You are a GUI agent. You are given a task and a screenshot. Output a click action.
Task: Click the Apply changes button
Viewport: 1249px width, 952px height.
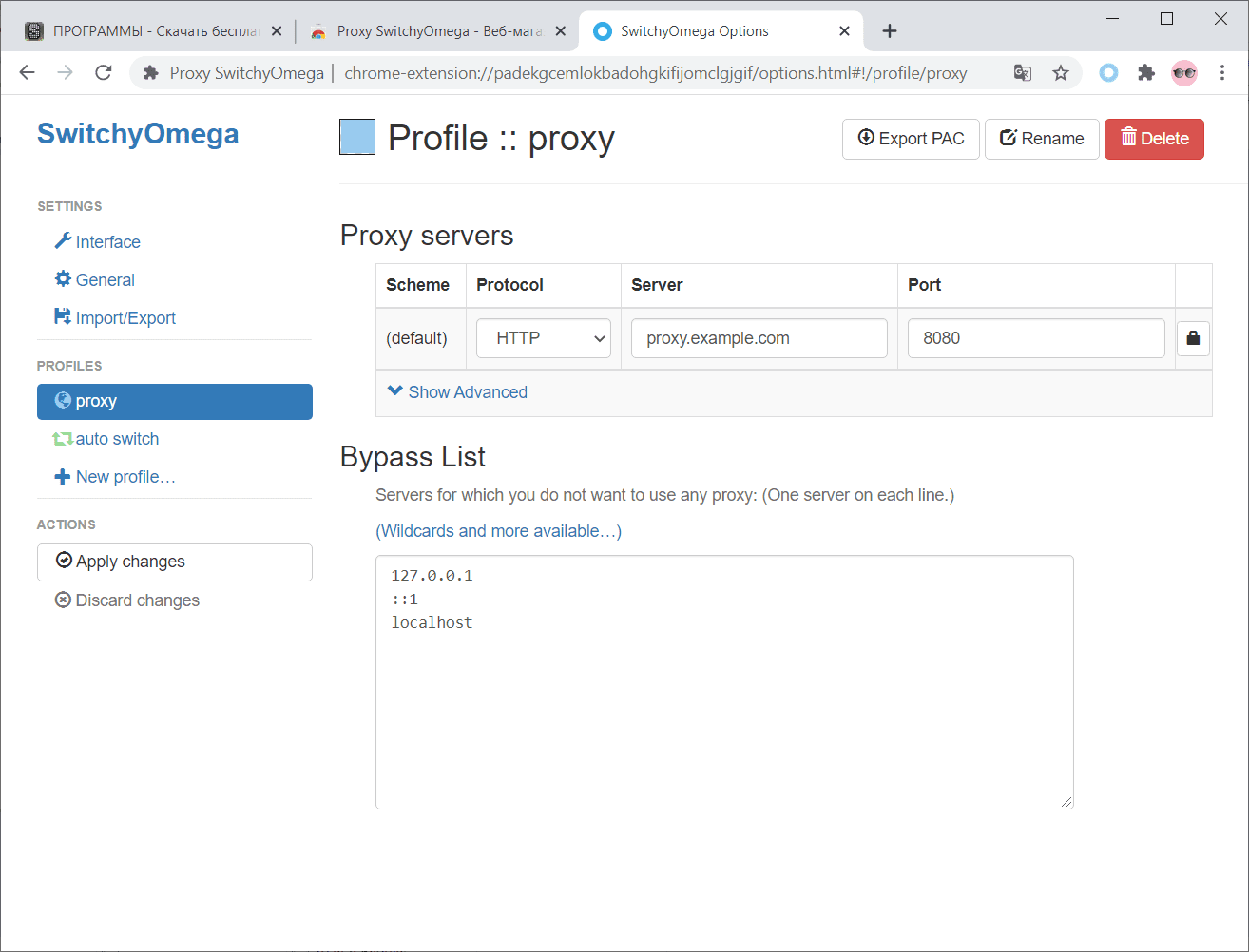[x=175, y=562]
